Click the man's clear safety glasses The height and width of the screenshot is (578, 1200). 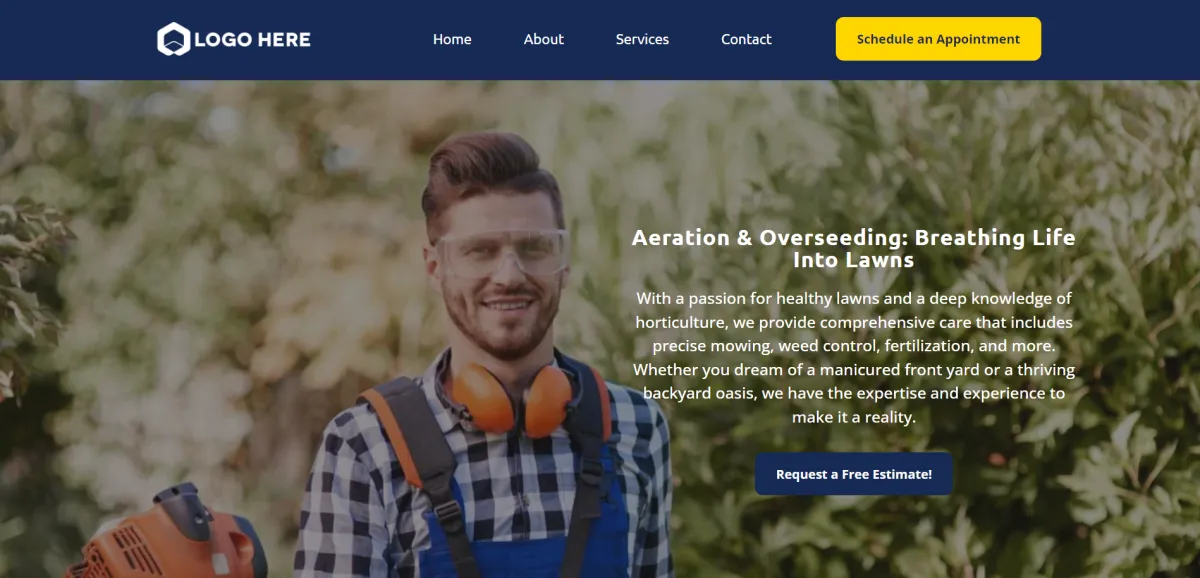point(502,253)
